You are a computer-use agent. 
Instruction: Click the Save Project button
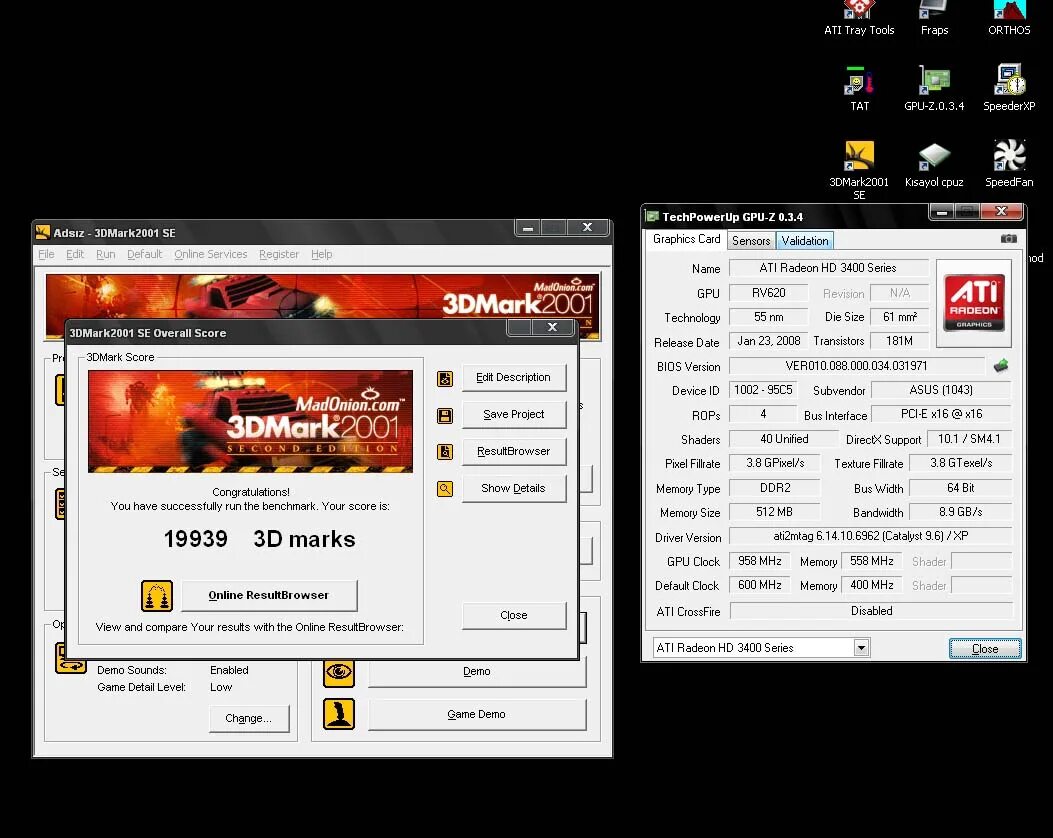click(514, 414)
